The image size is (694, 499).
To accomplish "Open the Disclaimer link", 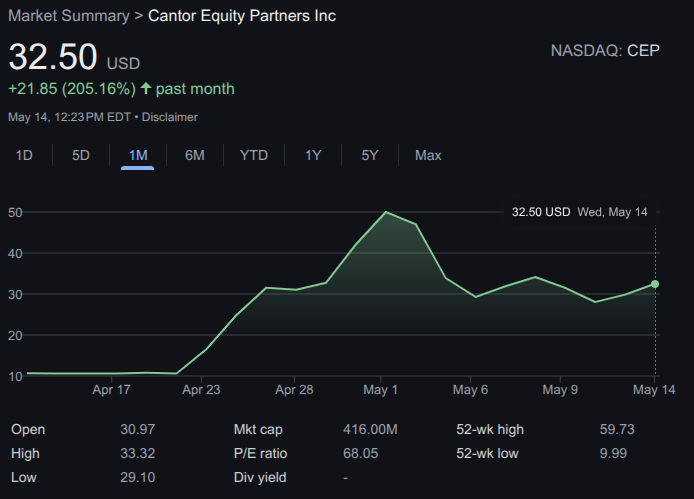I will [170, 117].
